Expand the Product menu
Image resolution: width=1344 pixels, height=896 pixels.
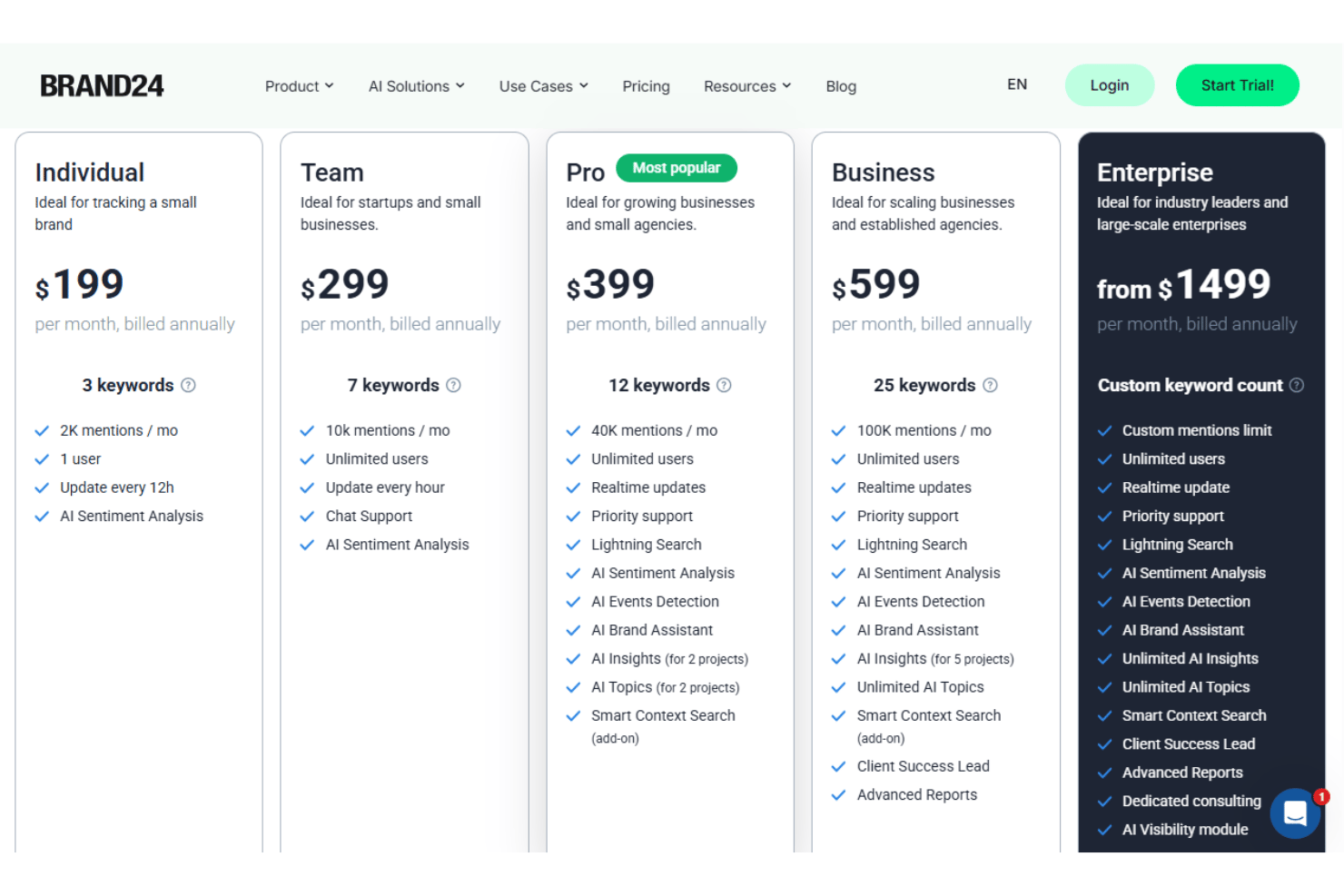299,86
